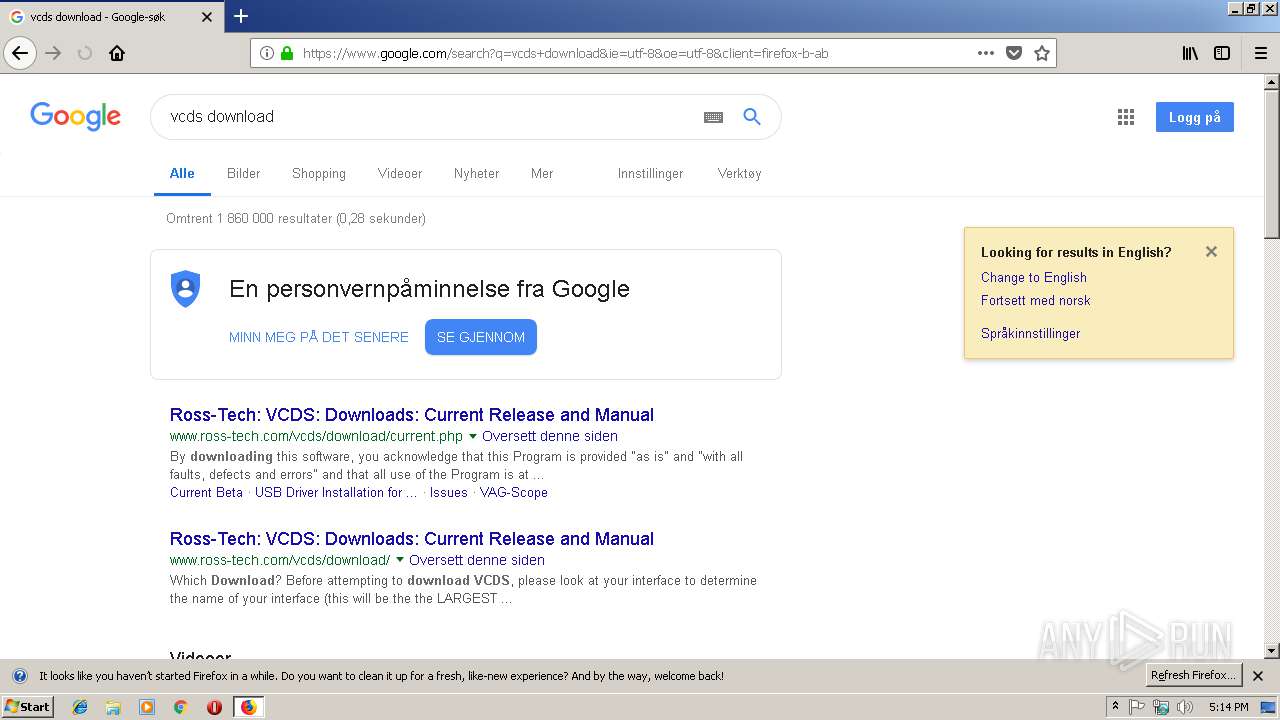Expand dropdown arrow beside current.php URL
This screenshot has width=1280, height=720.
[x=473, y=437]
